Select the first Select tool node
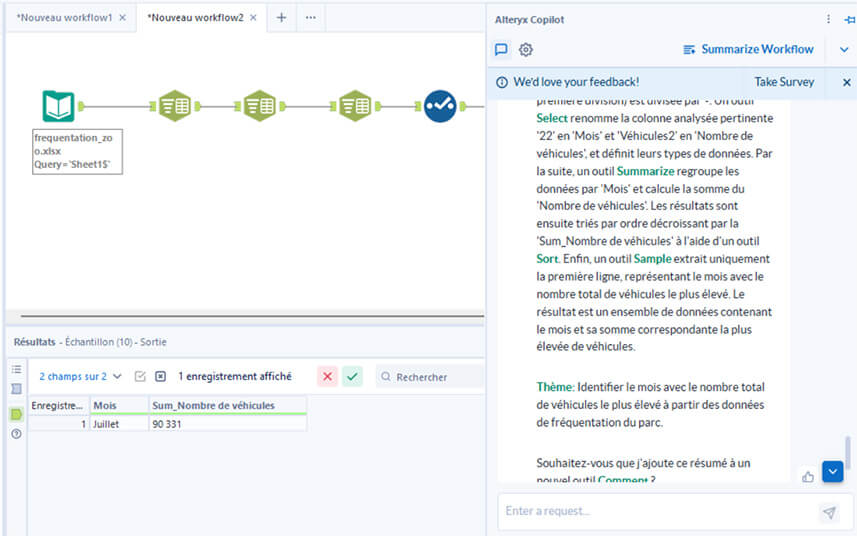Screen dimensions: 857x536 point(175,106)
